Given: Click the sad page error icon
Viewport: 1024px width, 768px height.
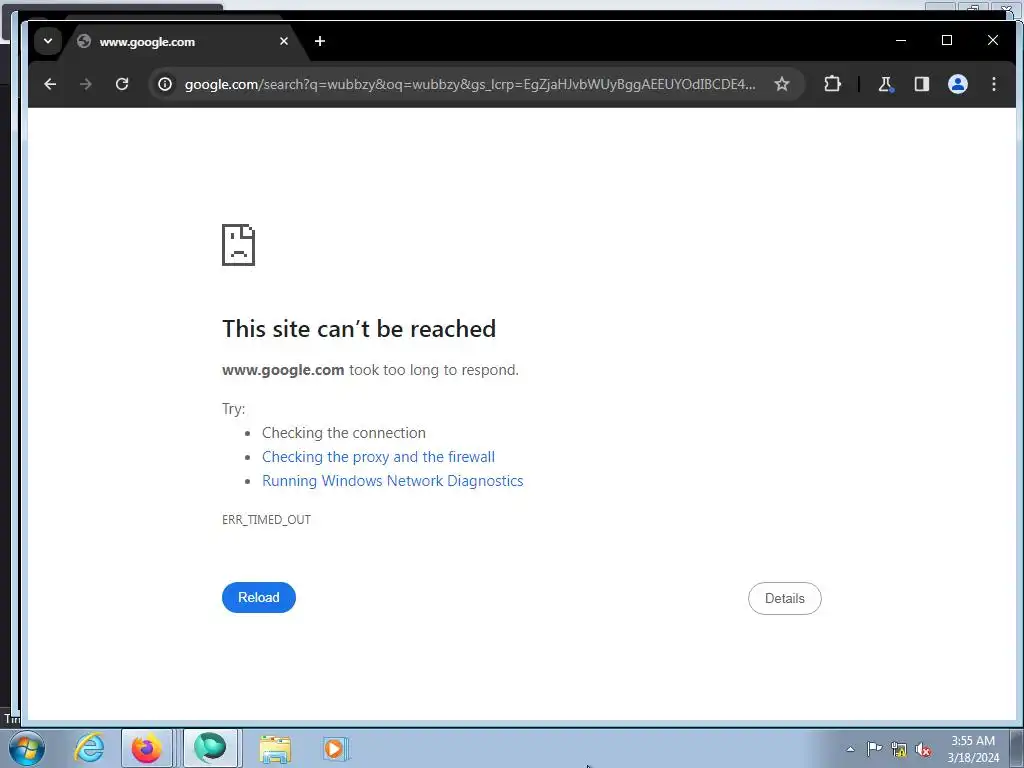Looking at the screenshot, I should [238, 245].
